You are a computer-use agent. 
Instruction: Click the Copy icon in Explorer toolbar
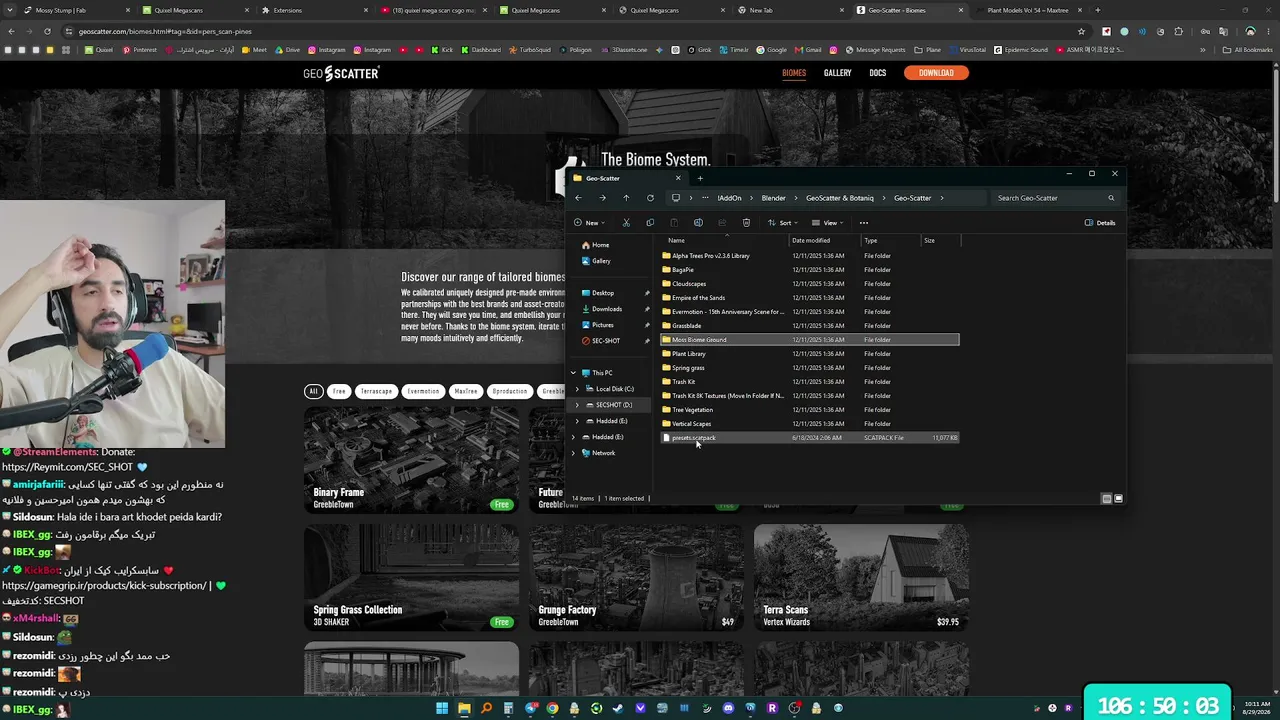click(x=650, y=223)
